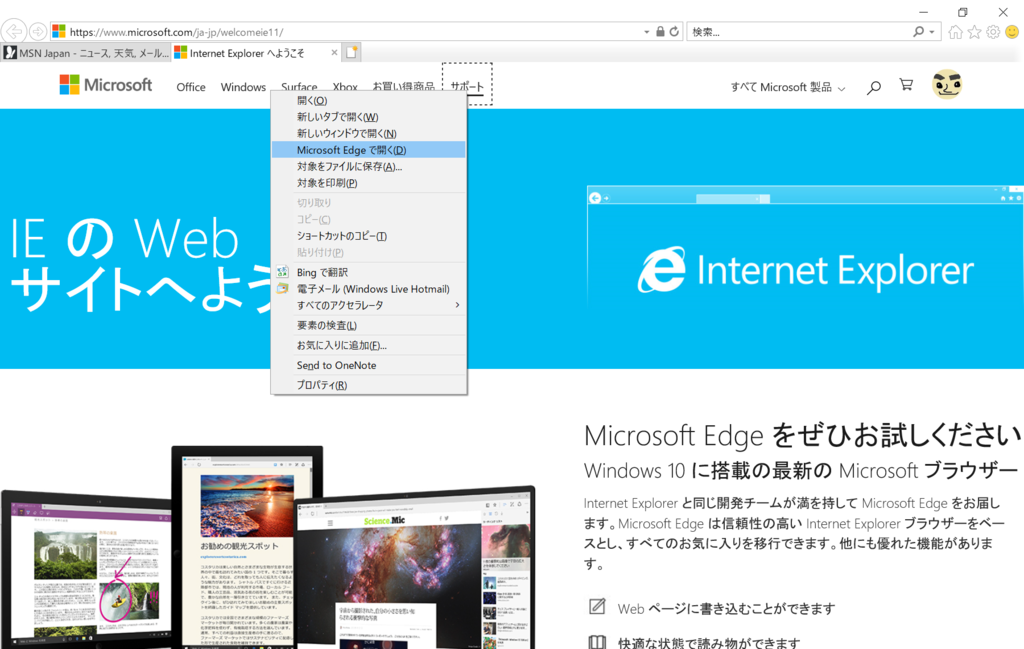The image size is (1024, 649).
Task: Open Favorites star icon
Action: point(974,32)
